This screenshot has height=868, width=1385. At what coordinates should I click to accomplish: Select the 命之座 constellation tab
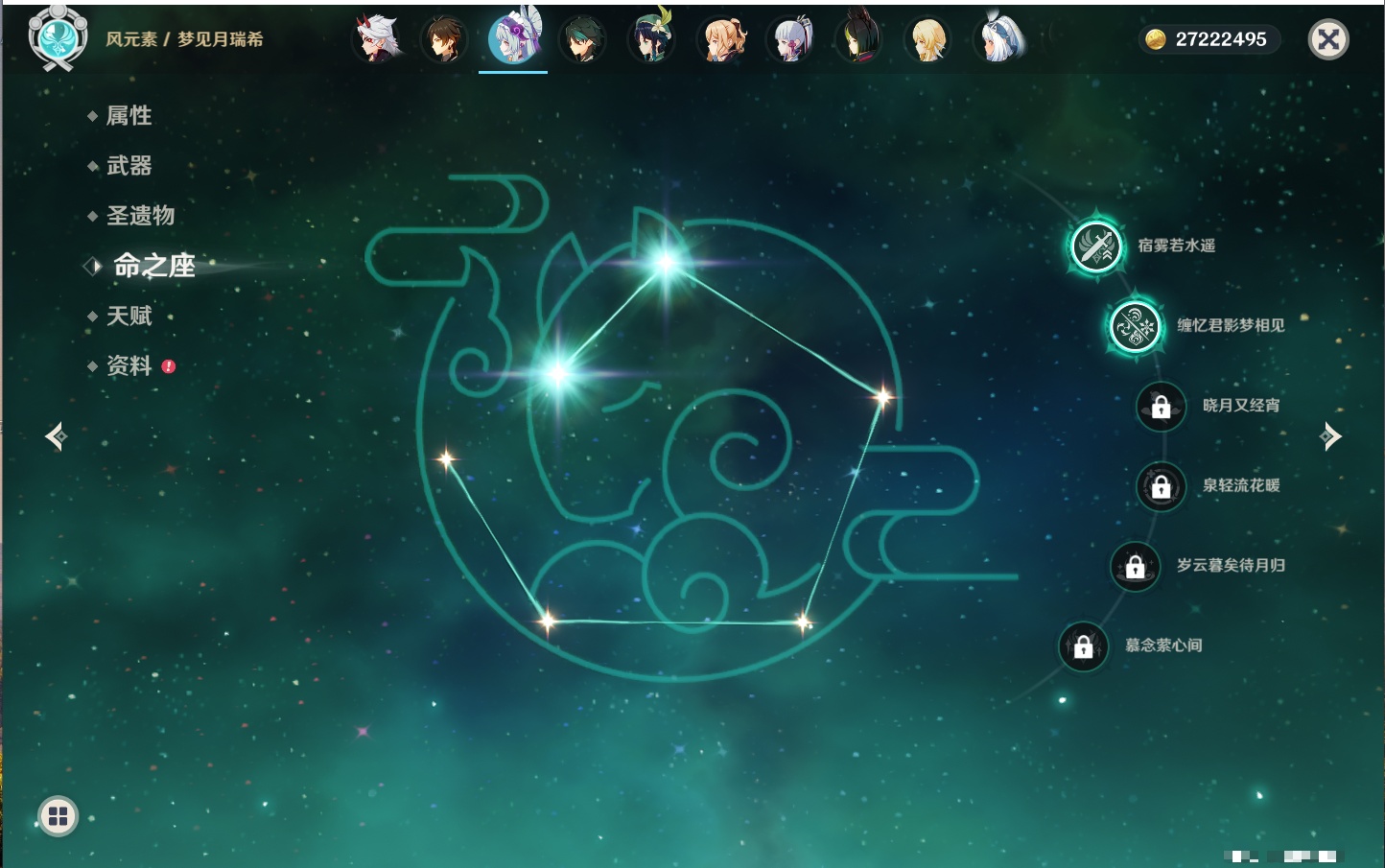[x=153, y=266]
